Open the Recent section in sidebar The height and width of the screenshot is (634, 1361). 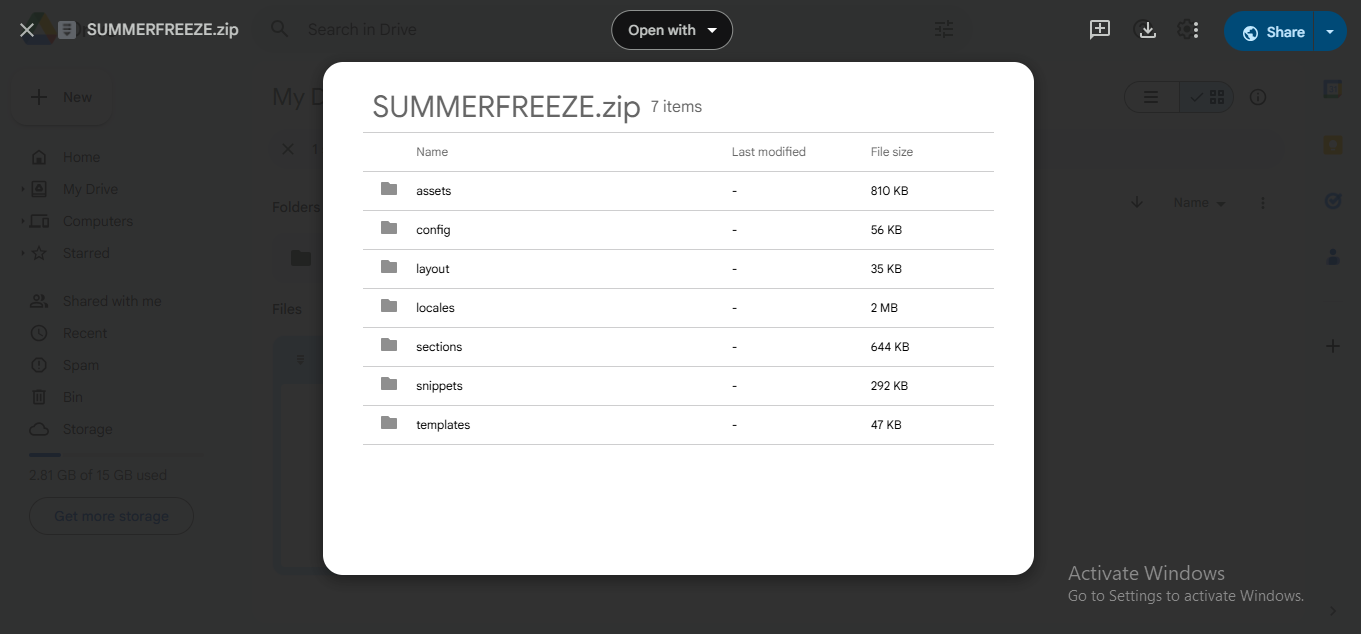[84, 333]
